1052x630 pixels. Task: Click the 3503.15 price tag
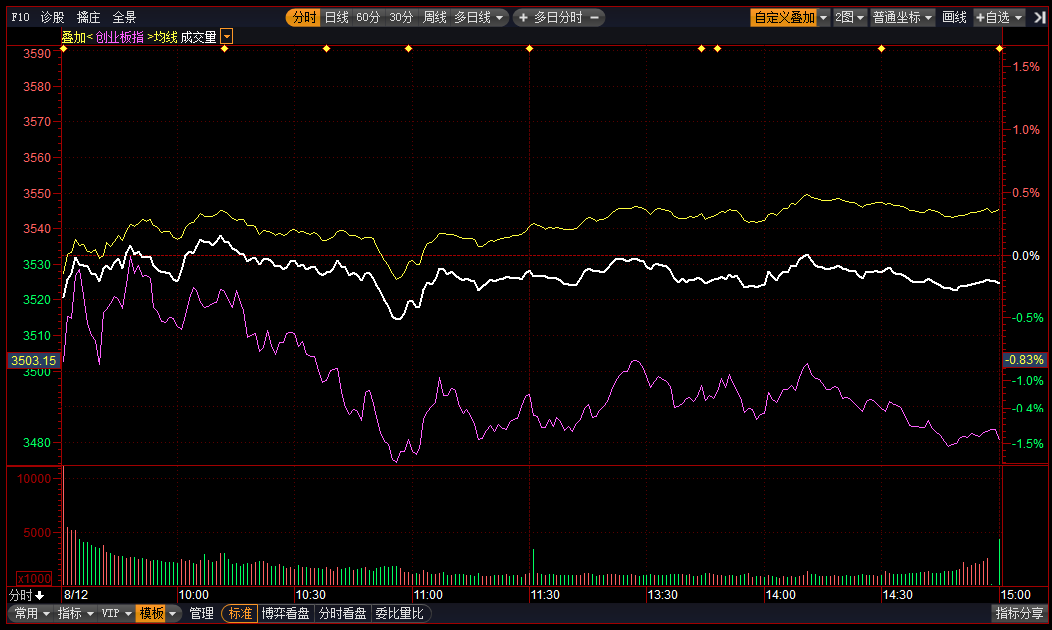(x=34, y=360)
